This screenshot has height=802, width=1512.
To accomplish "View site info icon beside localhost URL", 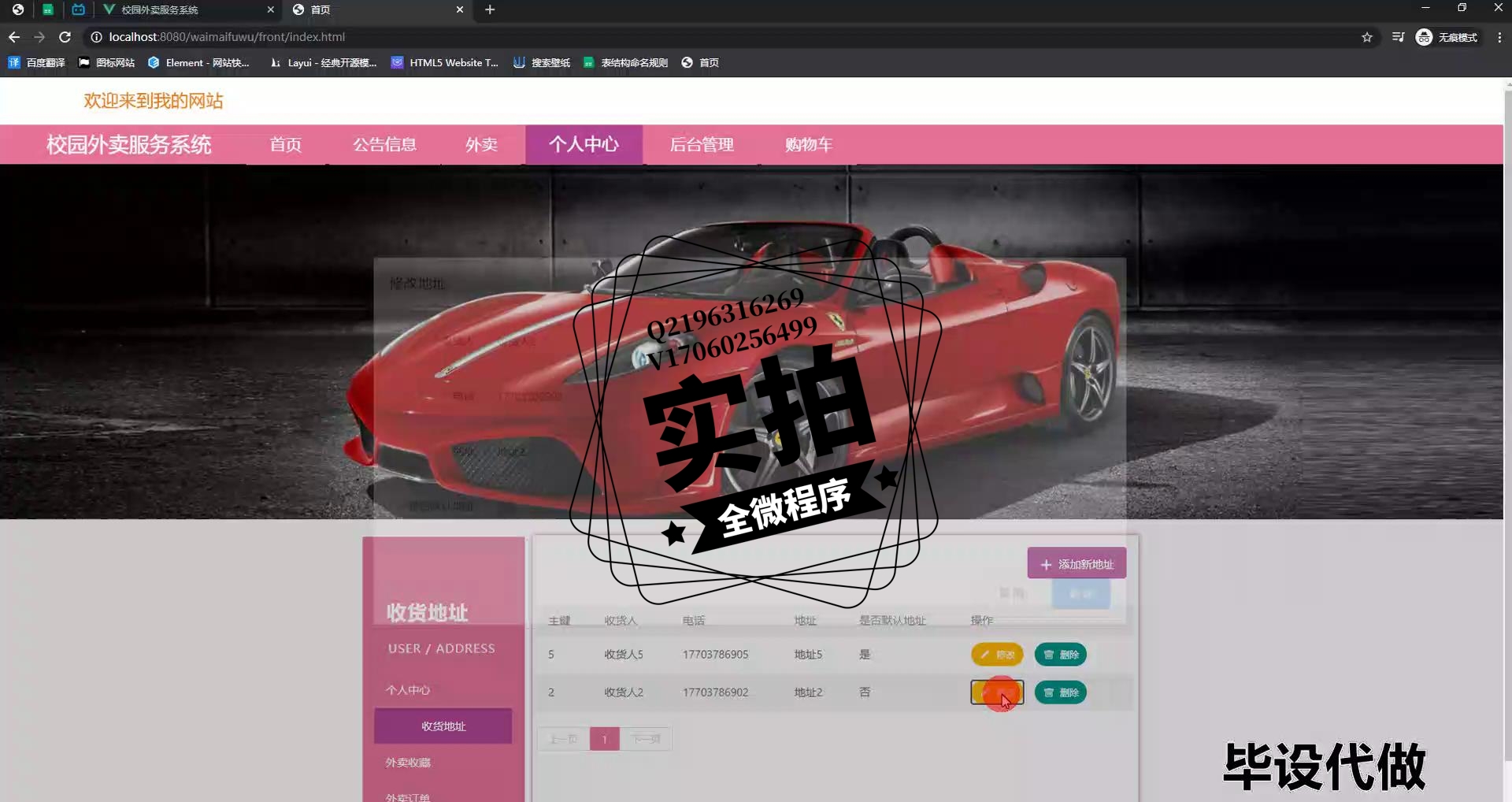I will (x=96, y=37).
